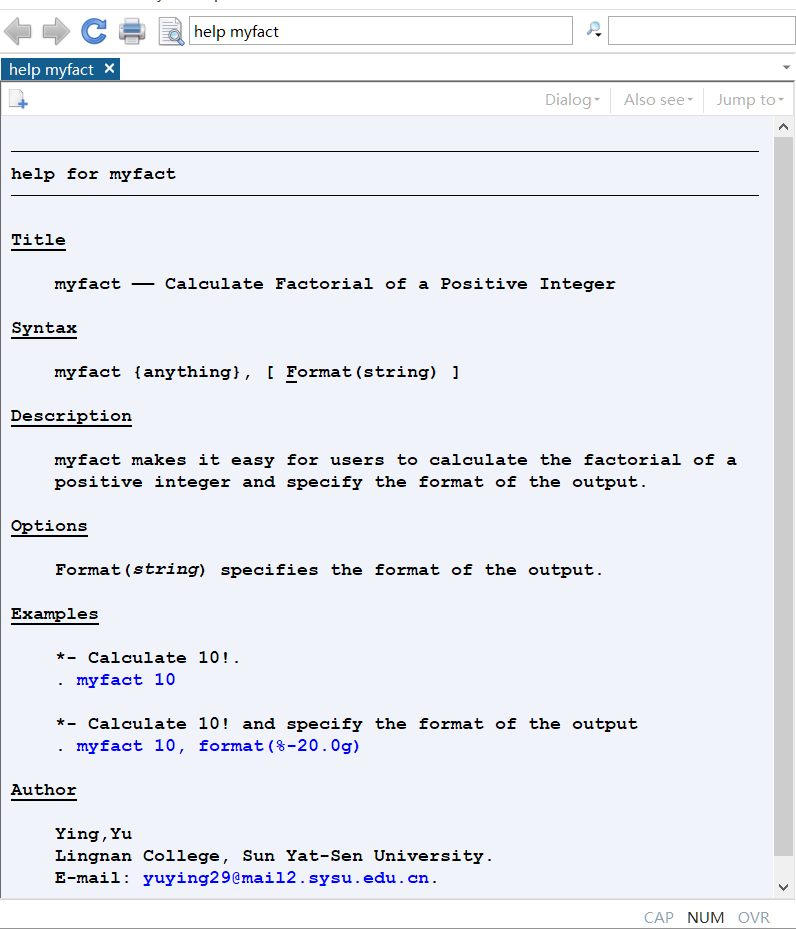This screenshot has width=796, height=929.
Task: Click the CAP status bar indicator
Action: (x=659, y=917)
